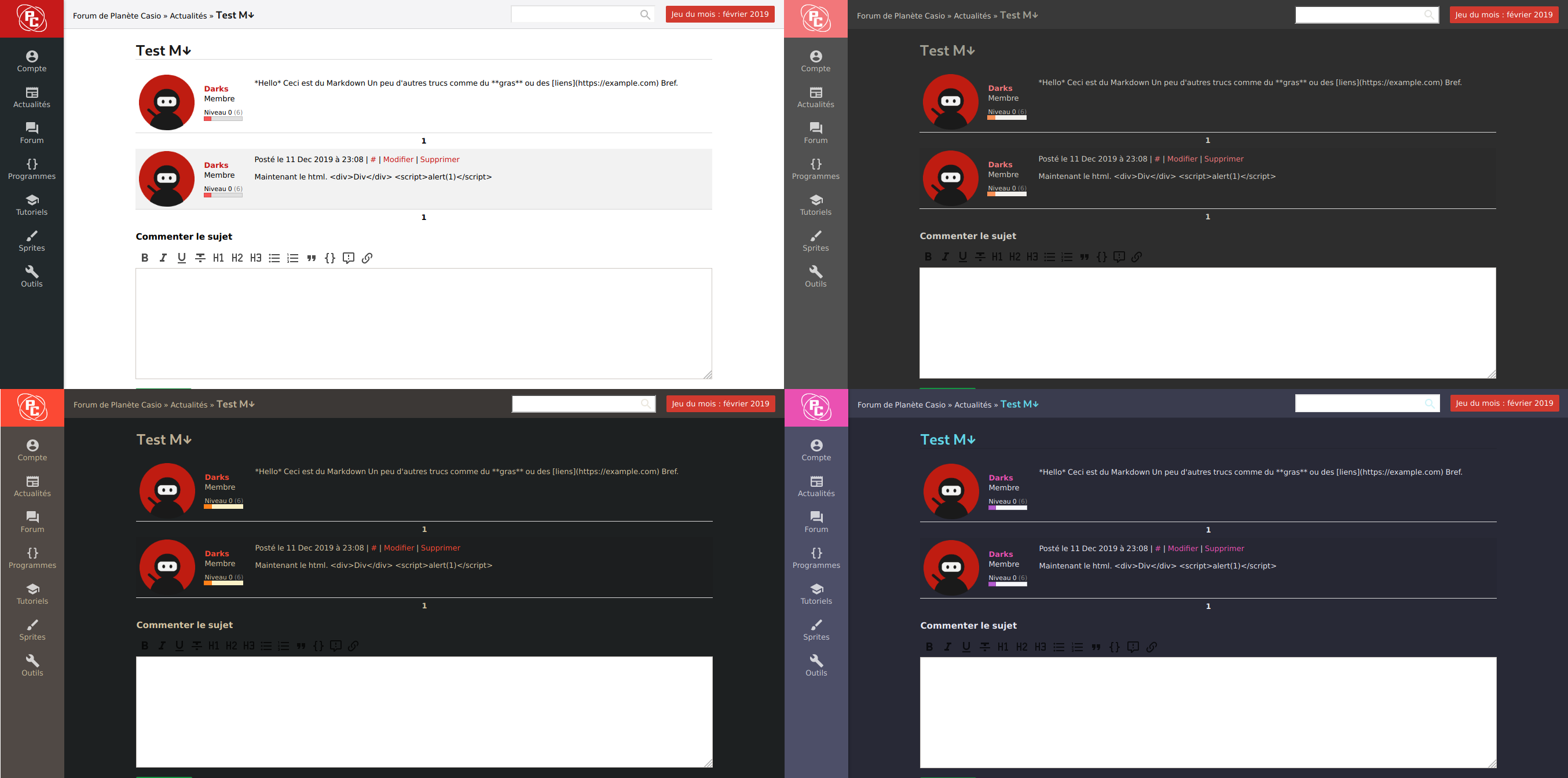Insert an H1 heading in the light theme editor
Screen dimensions: 1568x778
point(218,258)
